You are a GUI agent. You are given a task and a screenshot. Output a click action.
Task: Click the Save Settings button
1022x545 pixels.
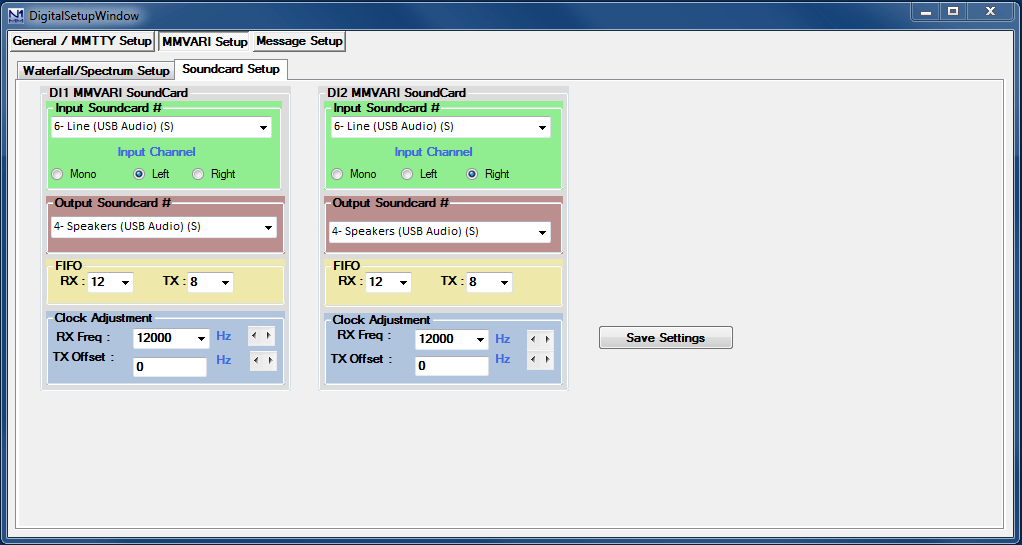(x=665, y=338)
